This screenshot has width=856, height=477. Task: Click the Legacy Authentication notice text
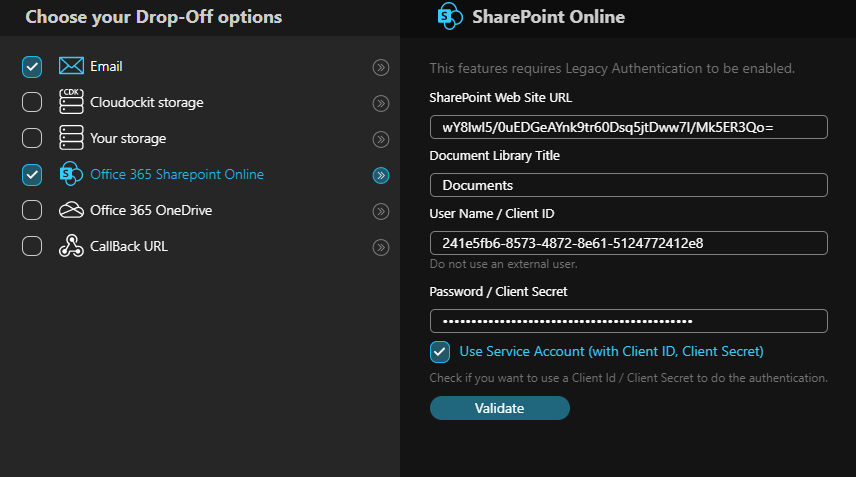[612, 68]
